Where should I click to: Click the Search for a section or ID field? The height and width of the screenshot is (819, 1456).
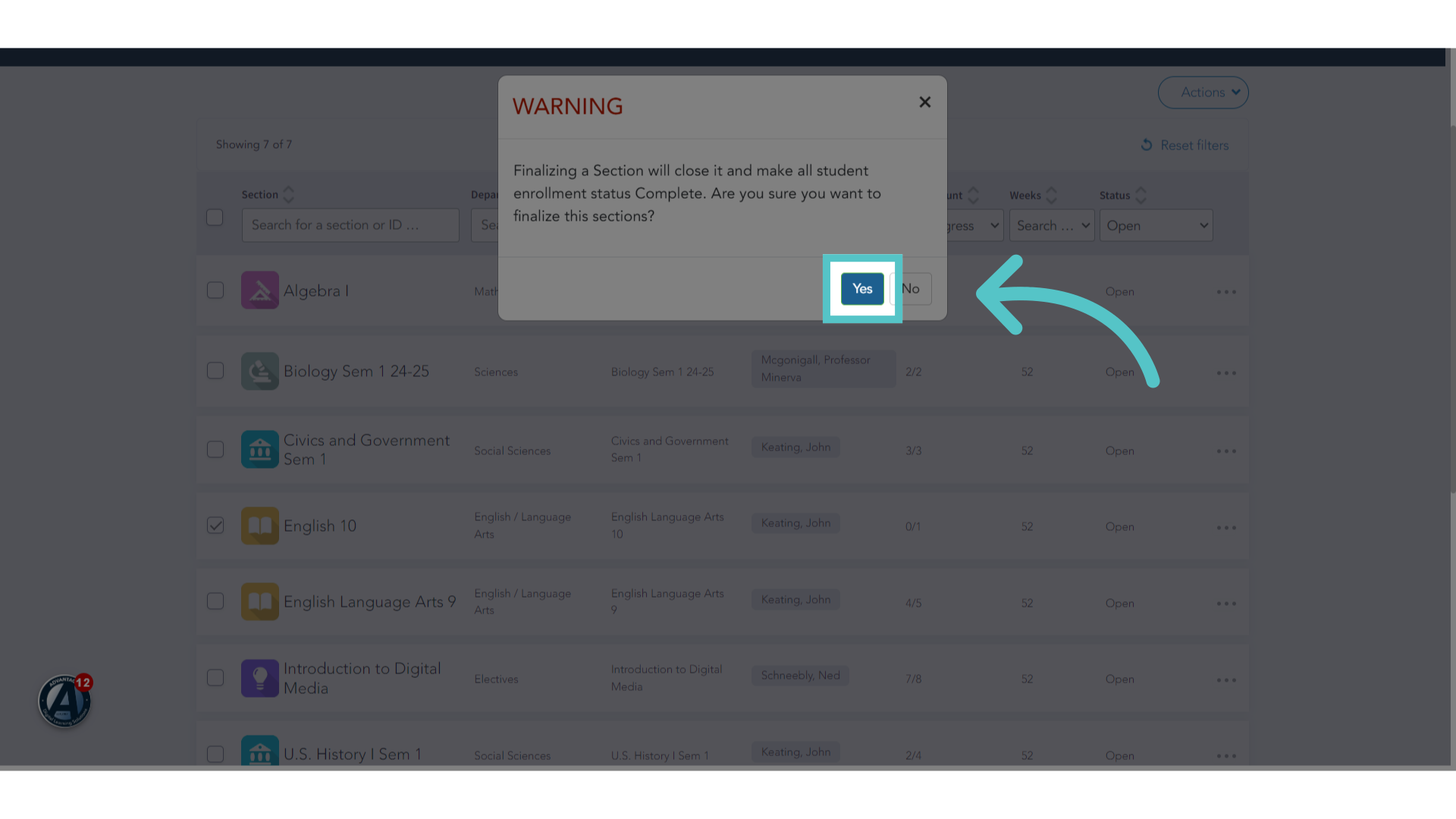[350, 225]
